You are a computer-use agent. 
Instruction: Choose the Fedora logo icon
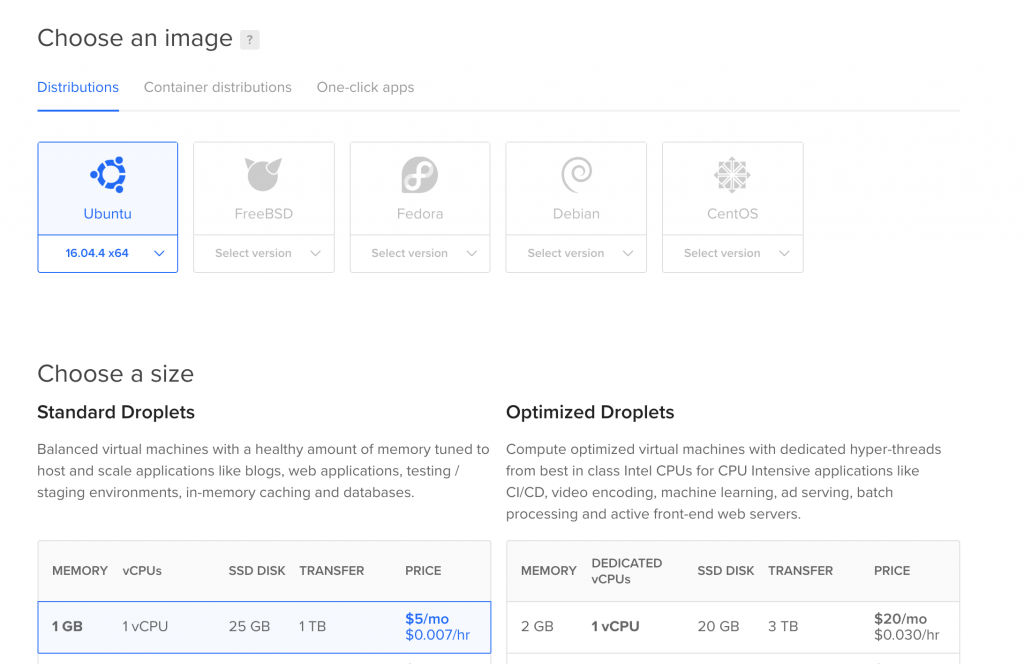[x=420, y=175]
